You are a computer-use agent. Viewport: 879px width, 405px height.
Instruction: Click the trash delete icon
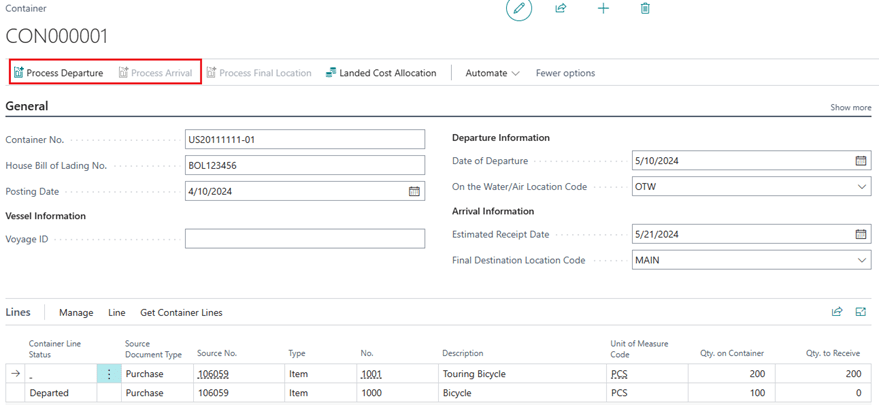645,9
